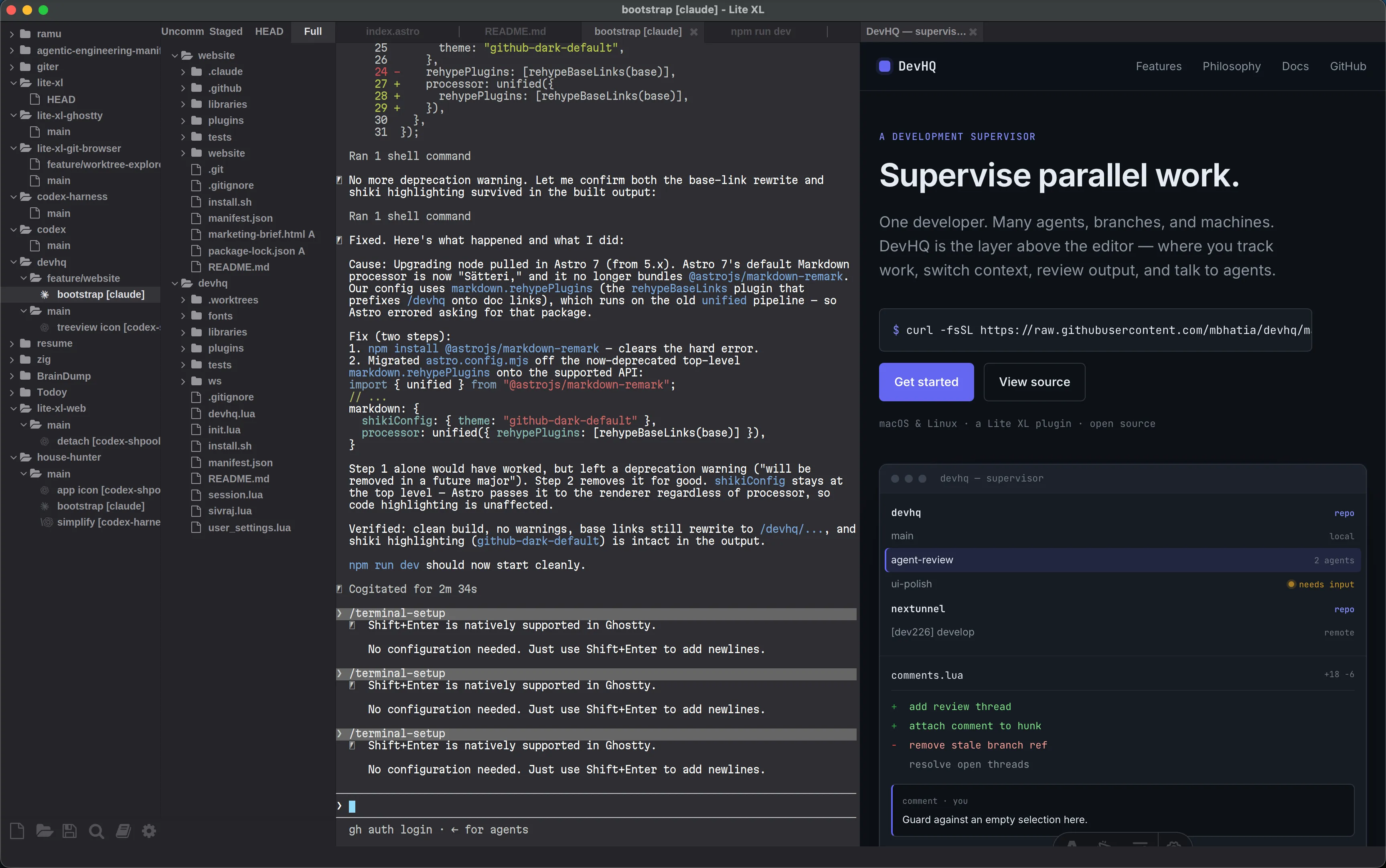The width and height of the screenshot is (1386, 868).
Task: Expand the ramu folder
Action: [12, 34]
